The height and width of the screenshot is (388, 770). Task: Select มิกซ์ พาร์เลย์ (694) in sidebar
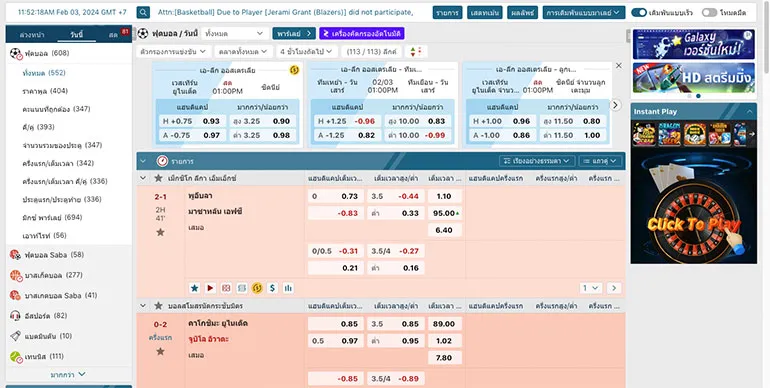click(52, 218)
